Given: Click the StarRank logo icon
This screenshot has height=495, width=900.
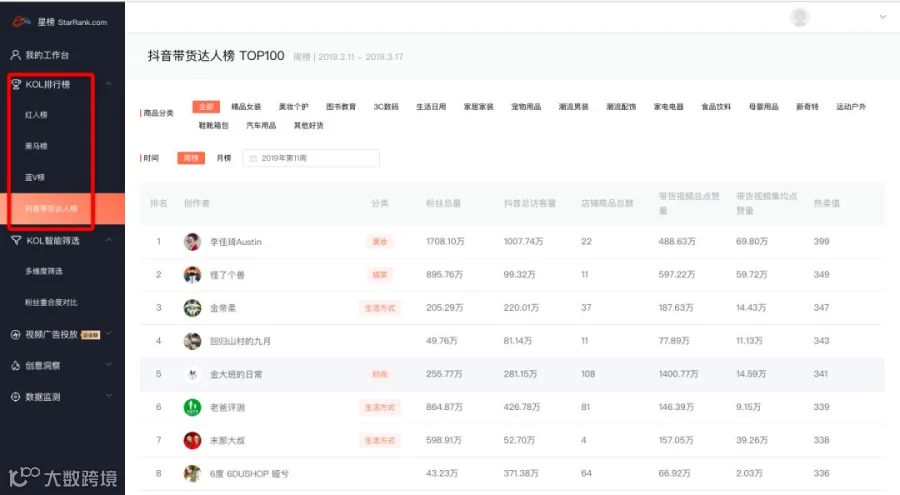Looking at the screenshot, I should tap(22, 22).
